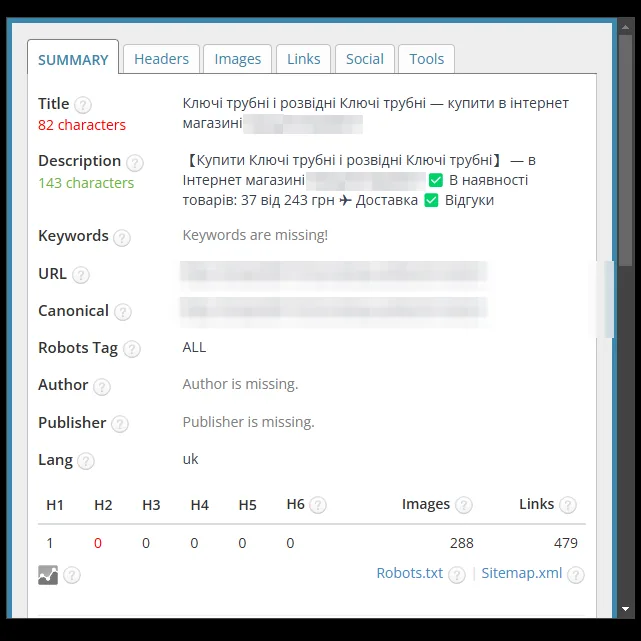Image resolution: width=641 pixels, height=641 pixels.
Task: Open the Tools tab
Action: (x=426, y=59)
